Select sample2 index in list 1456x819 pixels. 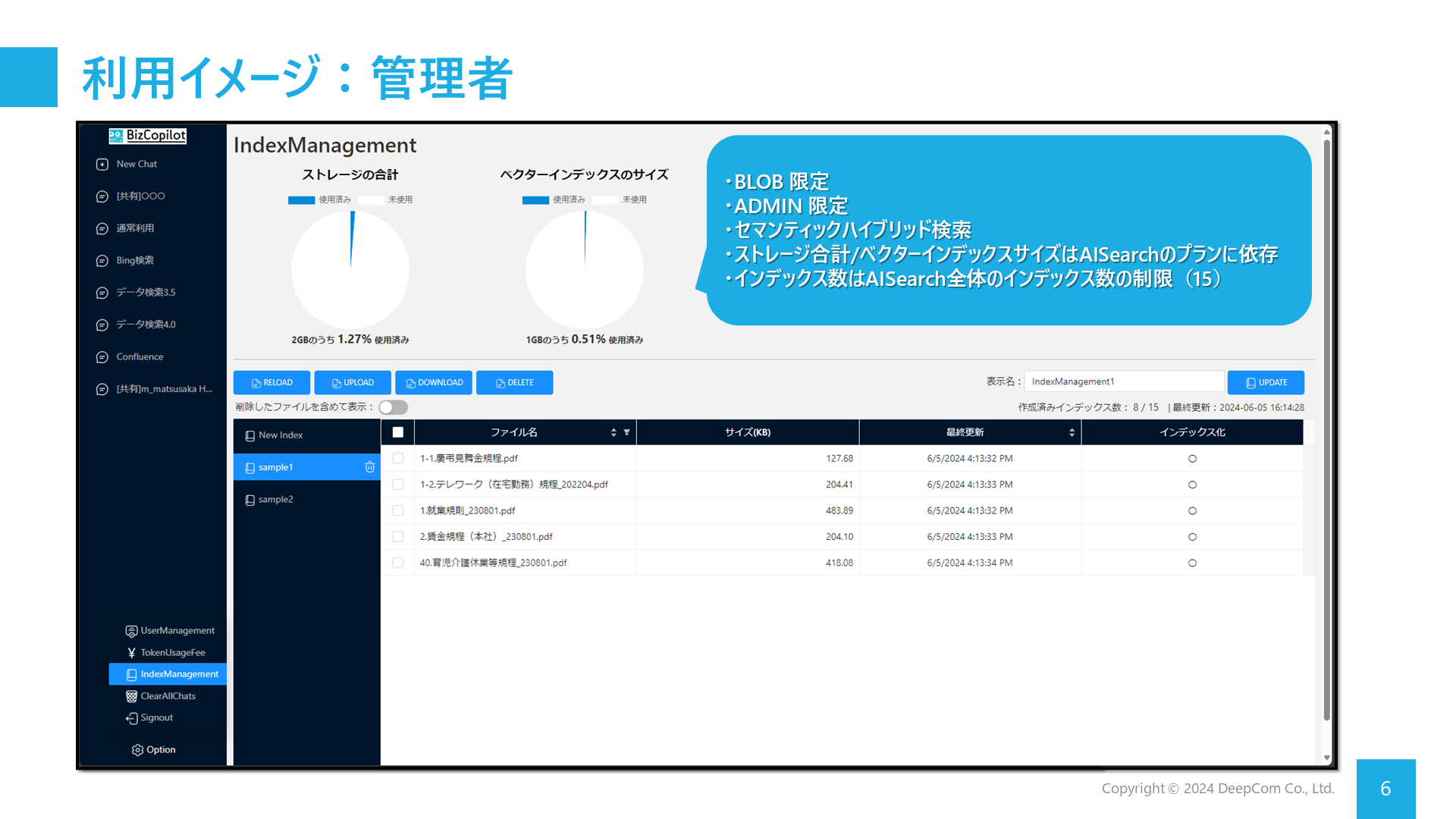pyautogui.click(x=276, y=500)
